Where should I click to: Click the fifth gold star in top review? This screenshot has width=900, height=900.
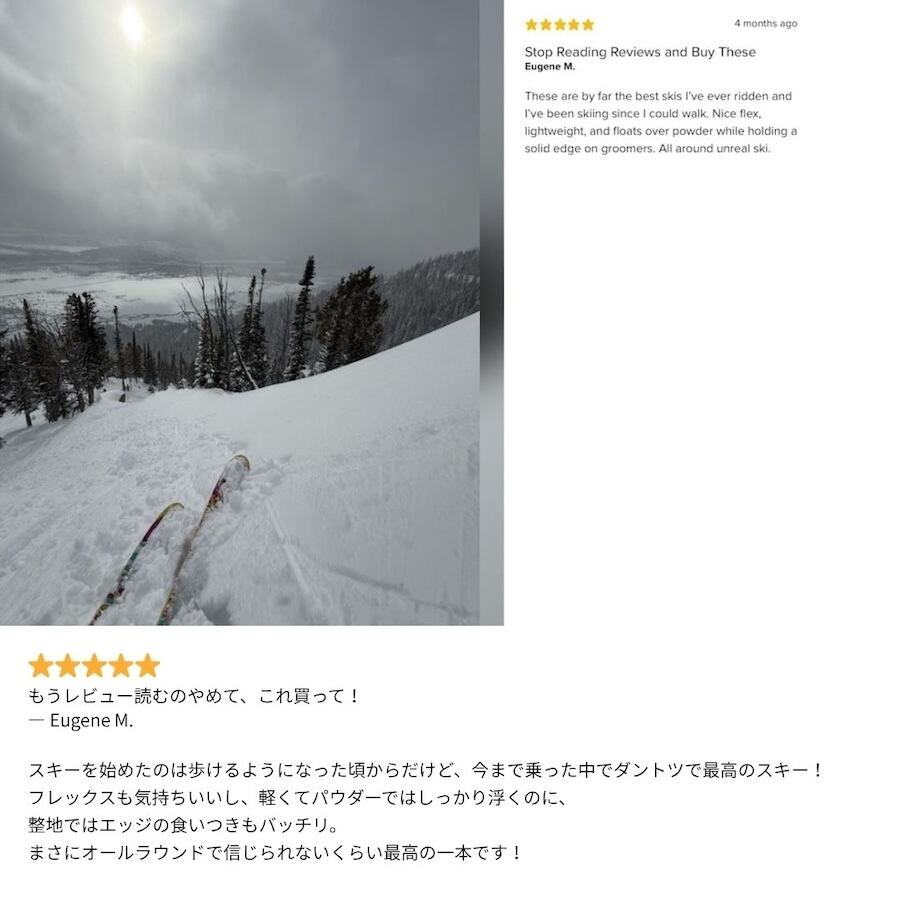pos(588,25)
